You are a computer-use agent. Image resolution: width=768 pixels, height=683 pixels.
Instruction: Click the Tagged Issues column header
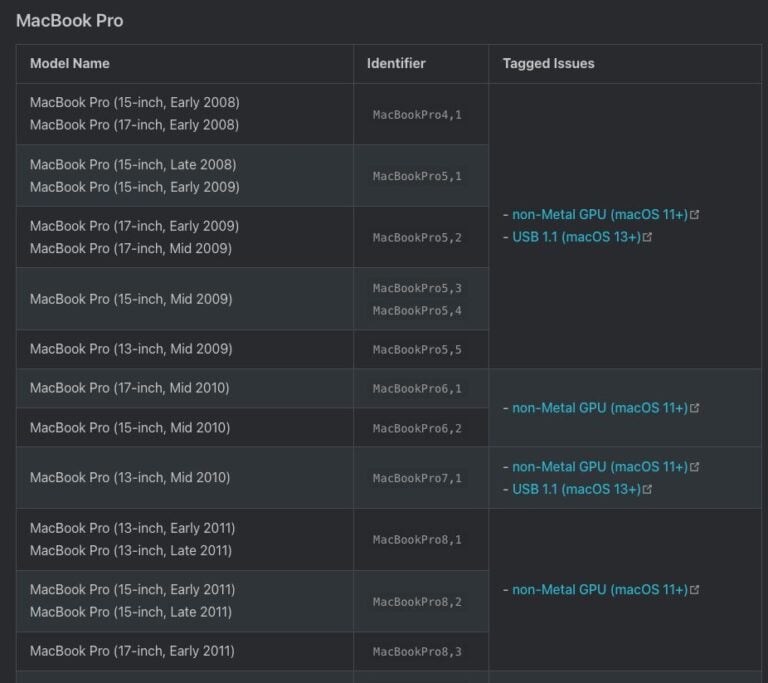(548, 63)
